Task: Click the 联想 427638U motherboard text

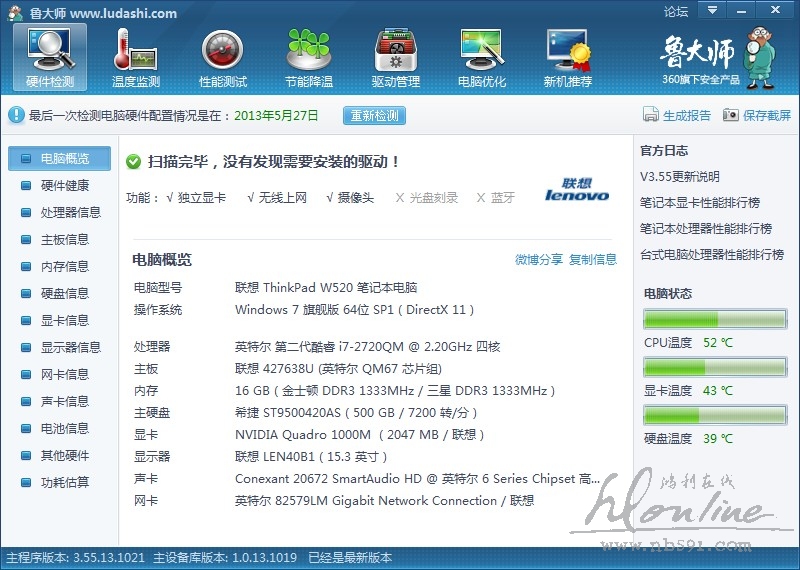Action: (x=338, y=369)
